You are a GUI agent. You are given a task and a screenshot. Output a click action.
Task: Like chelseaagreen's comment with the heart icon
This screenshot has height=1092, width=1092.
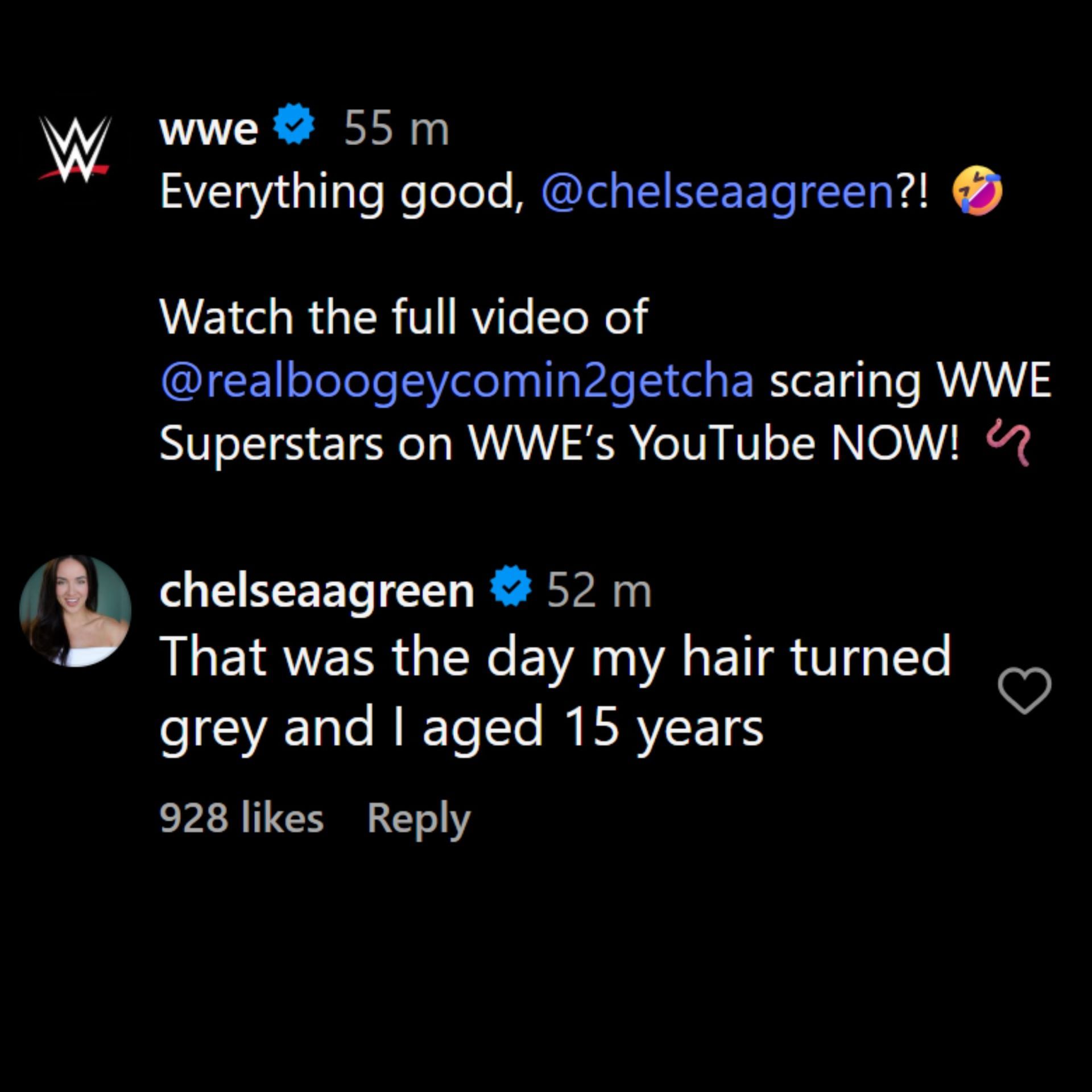[1024, 690]
